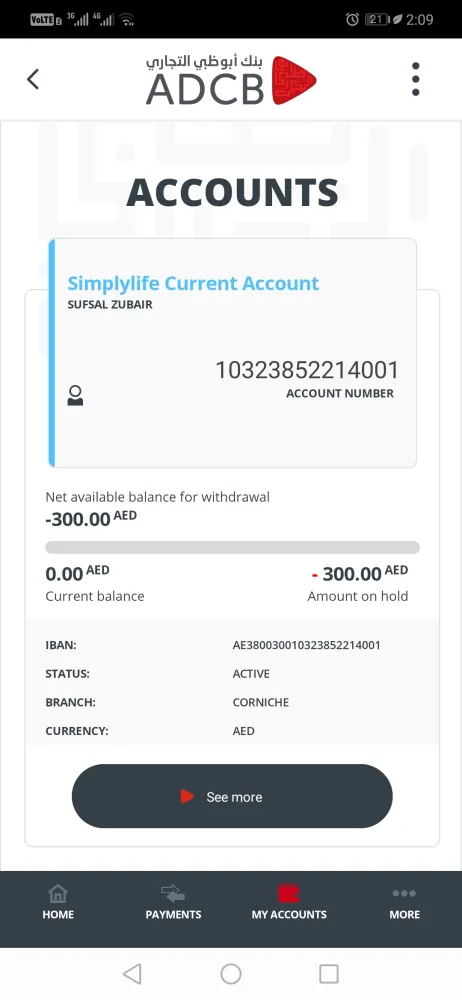Tap the back arrow in header
Viewport: 462px width, 1000px height.
[33, 79]
